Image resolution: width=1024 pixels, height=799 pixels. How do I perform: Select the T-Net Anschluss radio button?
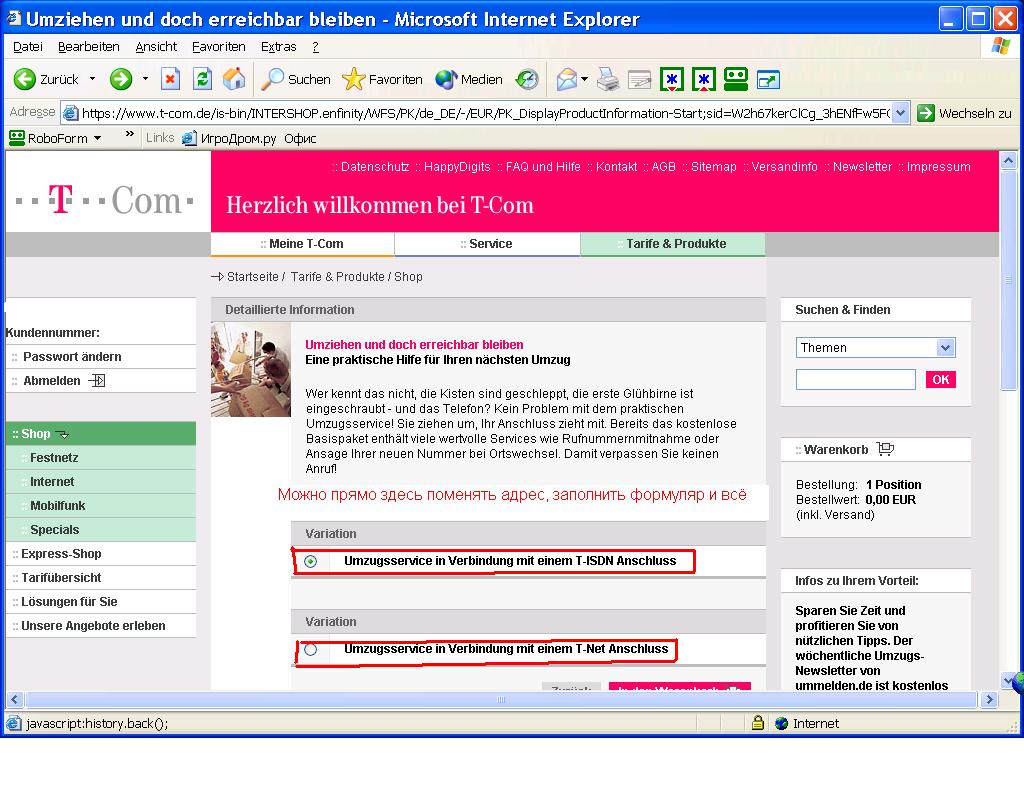click(x=311, y=649)
